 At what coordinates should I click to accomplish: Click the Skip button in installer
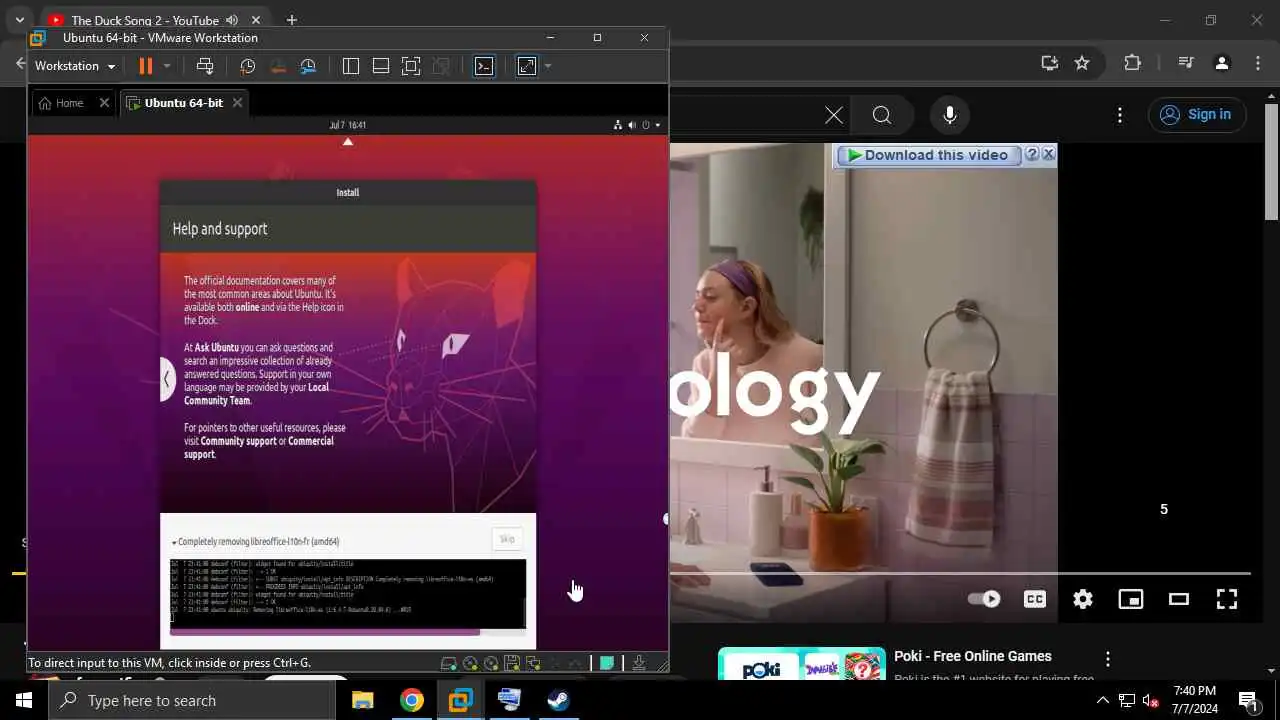coord(507,539)
